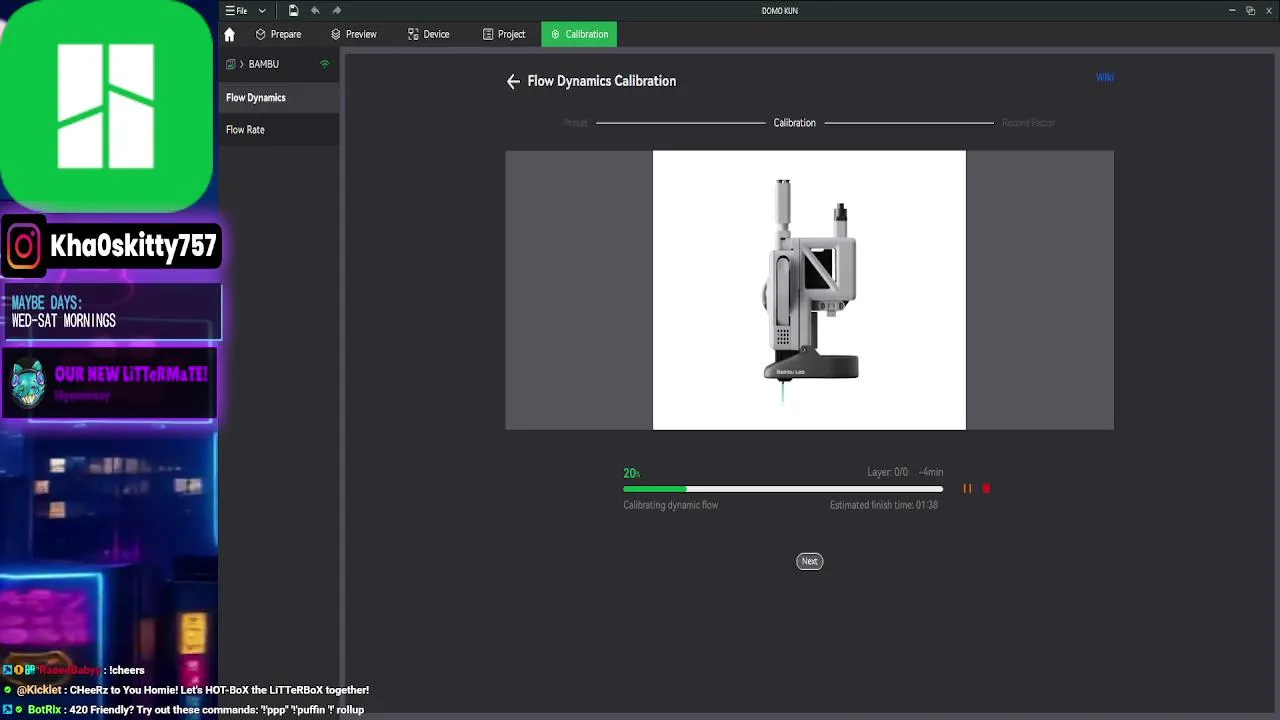The image size is (1280, 720).
Task: Go back with the arrow icon
Action: pos(513,82)
